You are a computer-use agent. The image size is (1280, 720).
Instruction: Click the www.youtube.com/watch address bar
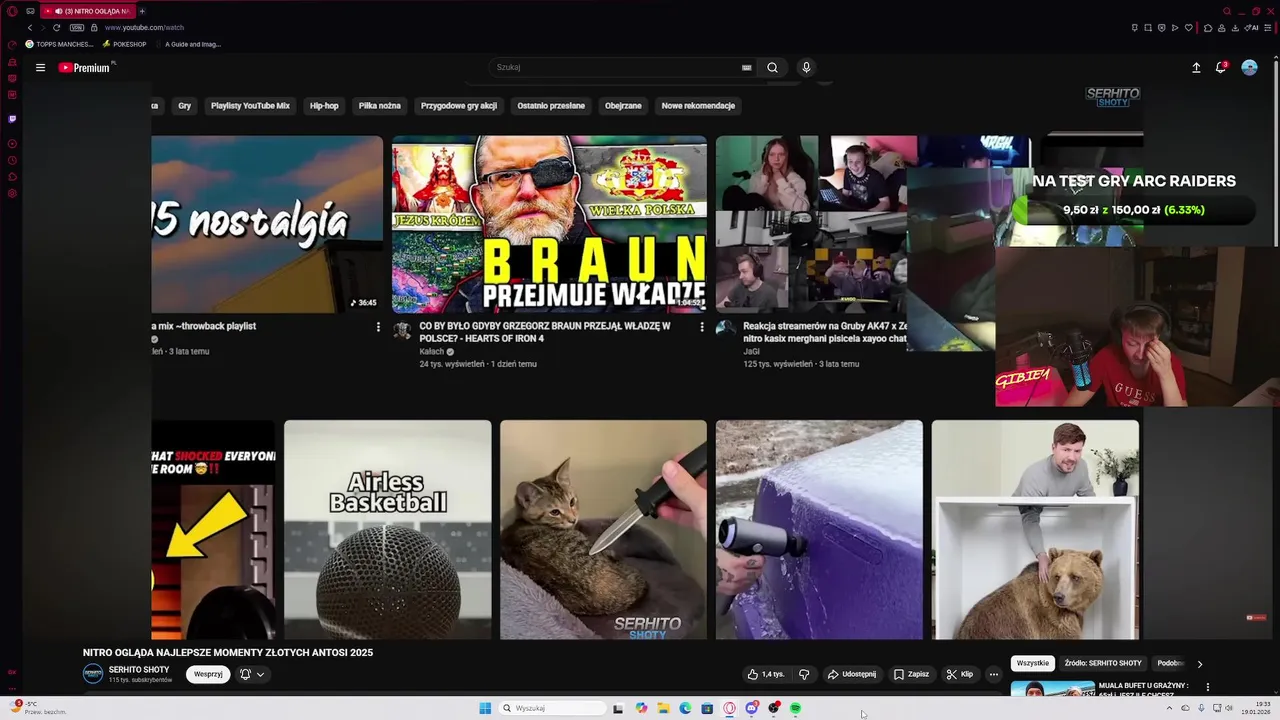[x=144, y=28]
